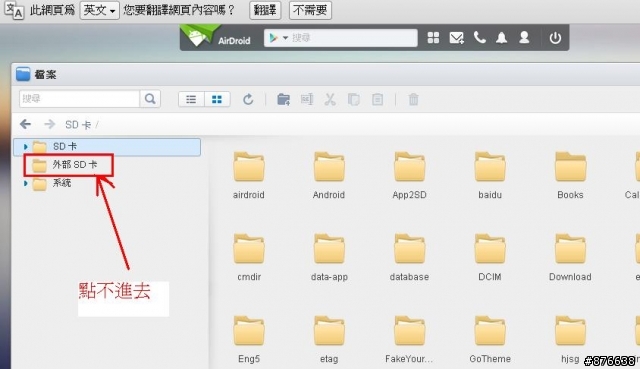Image resolution: width=640 pixels, height=369 pixels.
Task: Refresh the file list
Action: [248, 99]
